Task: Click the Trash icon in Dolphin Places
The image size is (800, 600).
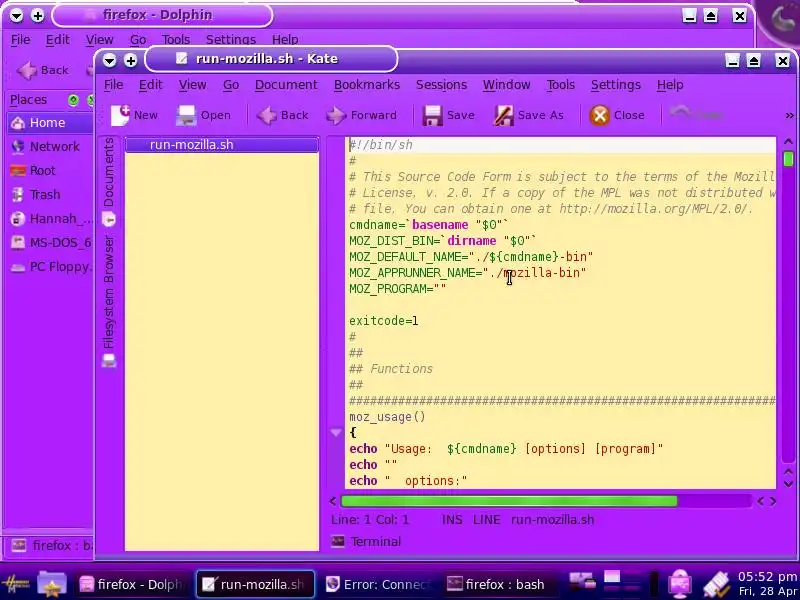Action: coord(18,194)
